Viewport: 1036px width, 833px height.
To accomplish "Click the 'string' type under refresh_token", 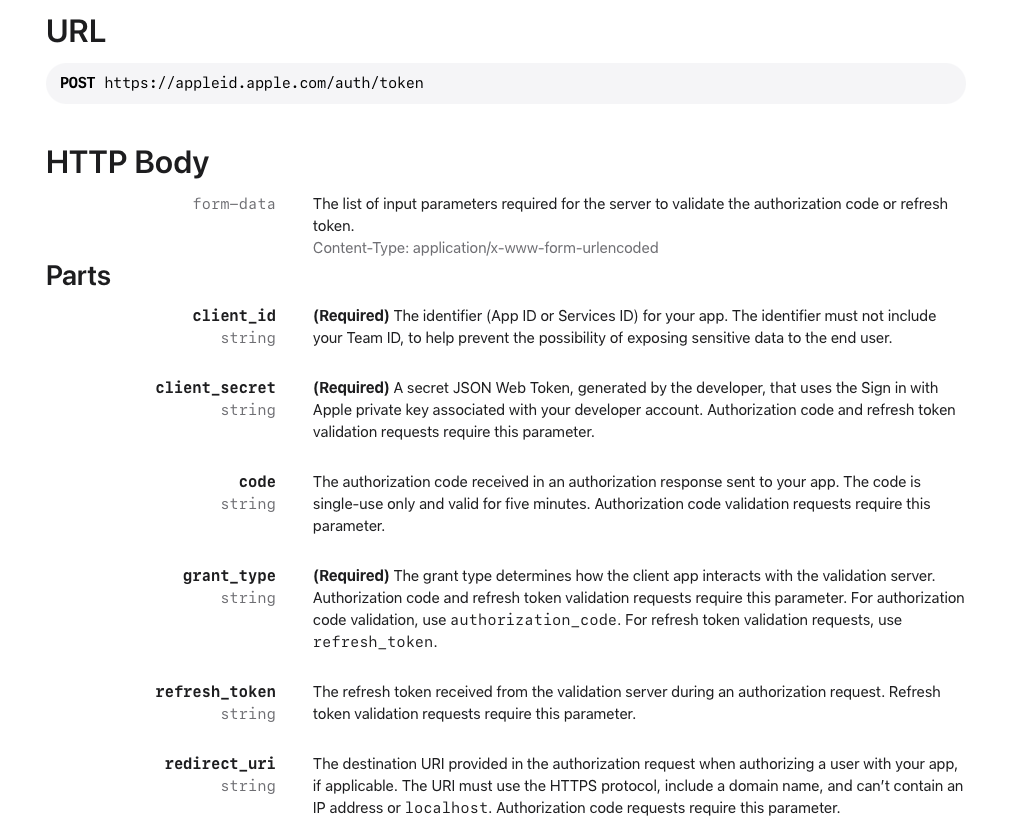I will [248, 714].
